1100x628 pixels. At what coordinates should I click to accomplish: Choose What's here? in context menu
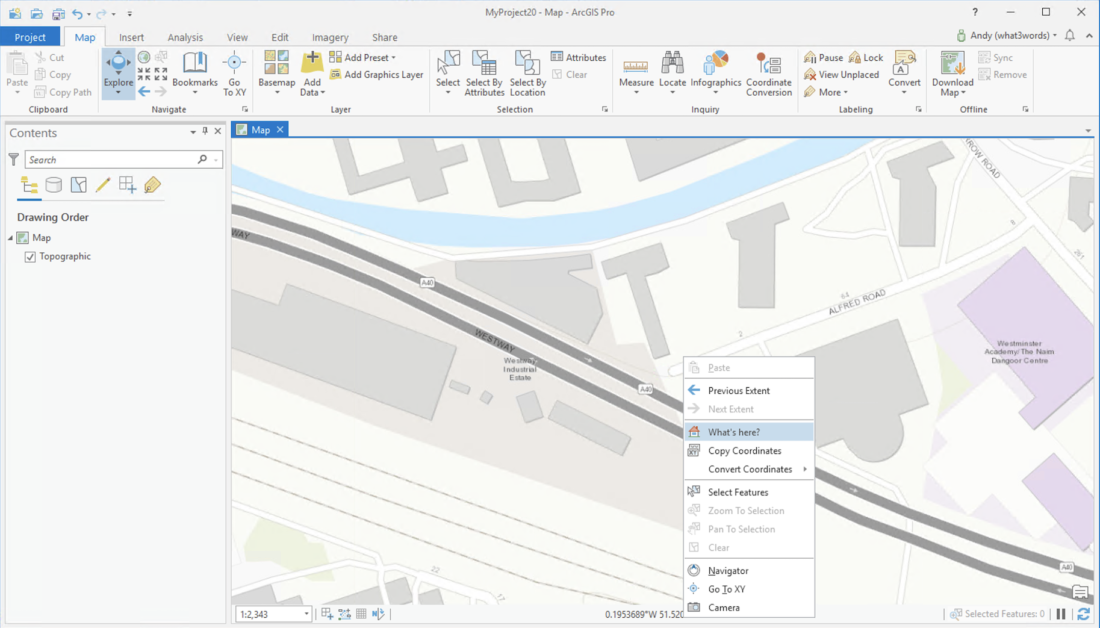[749, 432]
